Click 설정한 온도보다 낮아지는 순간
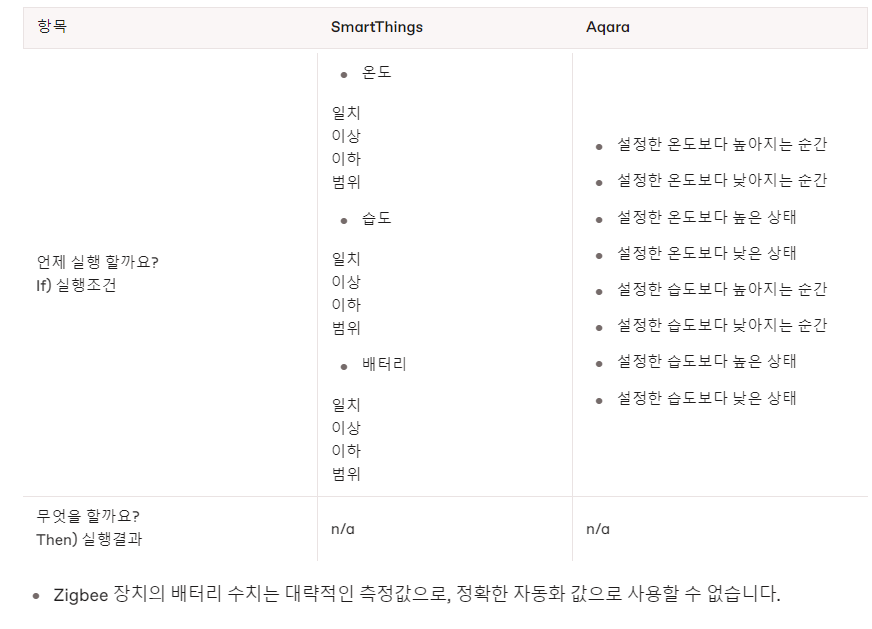Viewport: 872px width, 629px height. click(x=722, y=180)
